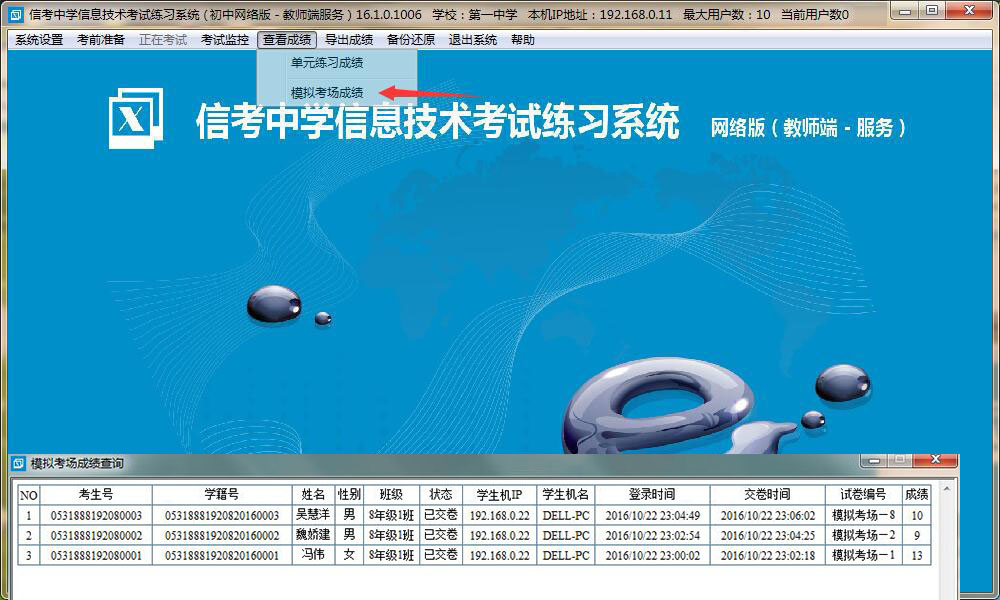Open the 考前准备 menu
1000x600 pixels.
pos(101,40)
